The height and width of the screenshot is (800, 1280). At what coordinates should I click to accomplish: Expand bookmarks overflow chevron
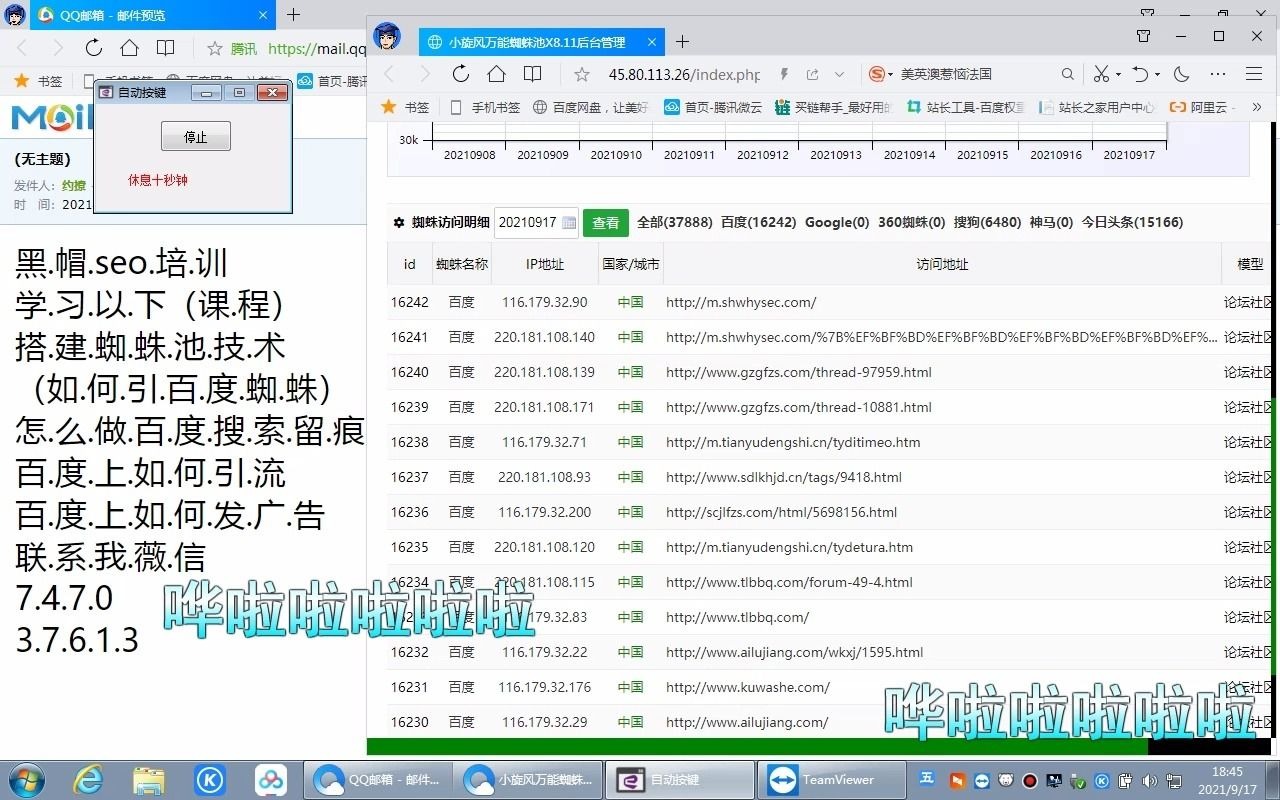[x=1256, y=107]
